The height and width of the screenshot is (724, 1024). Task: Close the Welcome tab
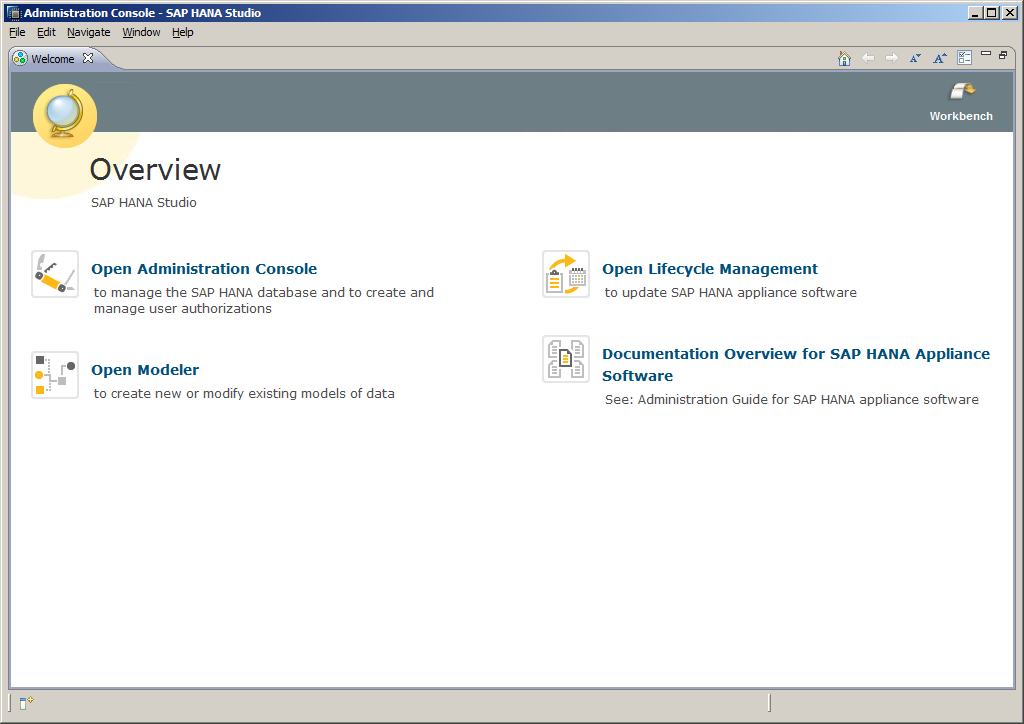point(88,58)
